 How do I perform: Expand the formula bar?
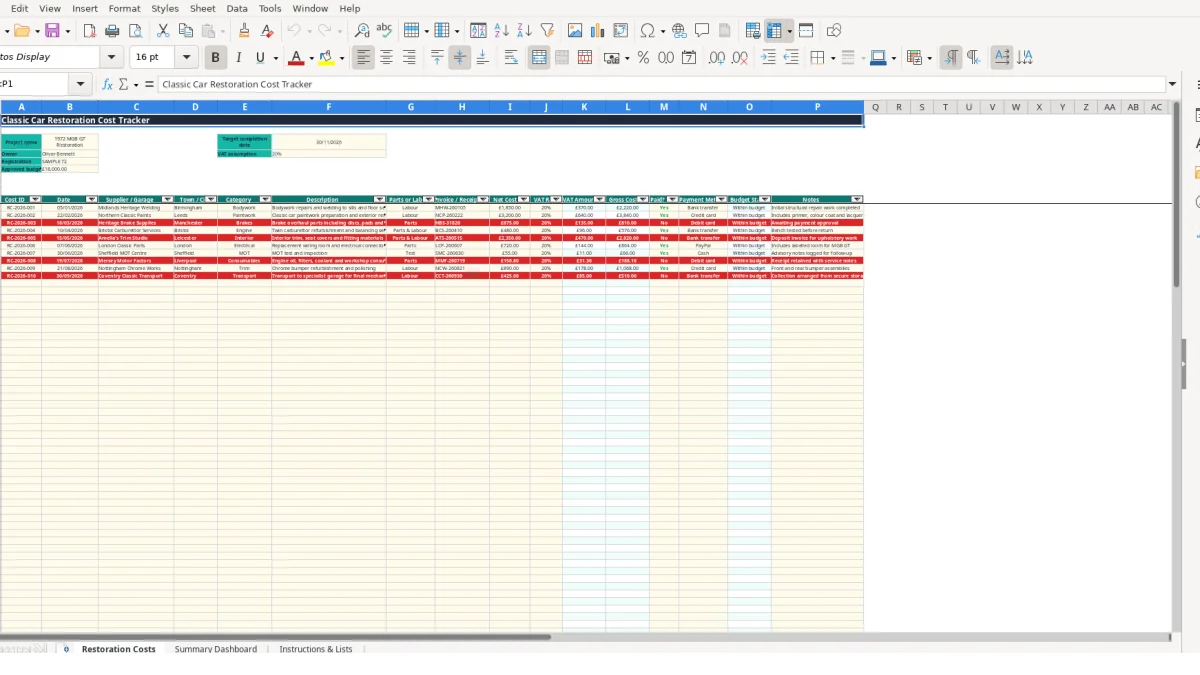[1172, 85]
